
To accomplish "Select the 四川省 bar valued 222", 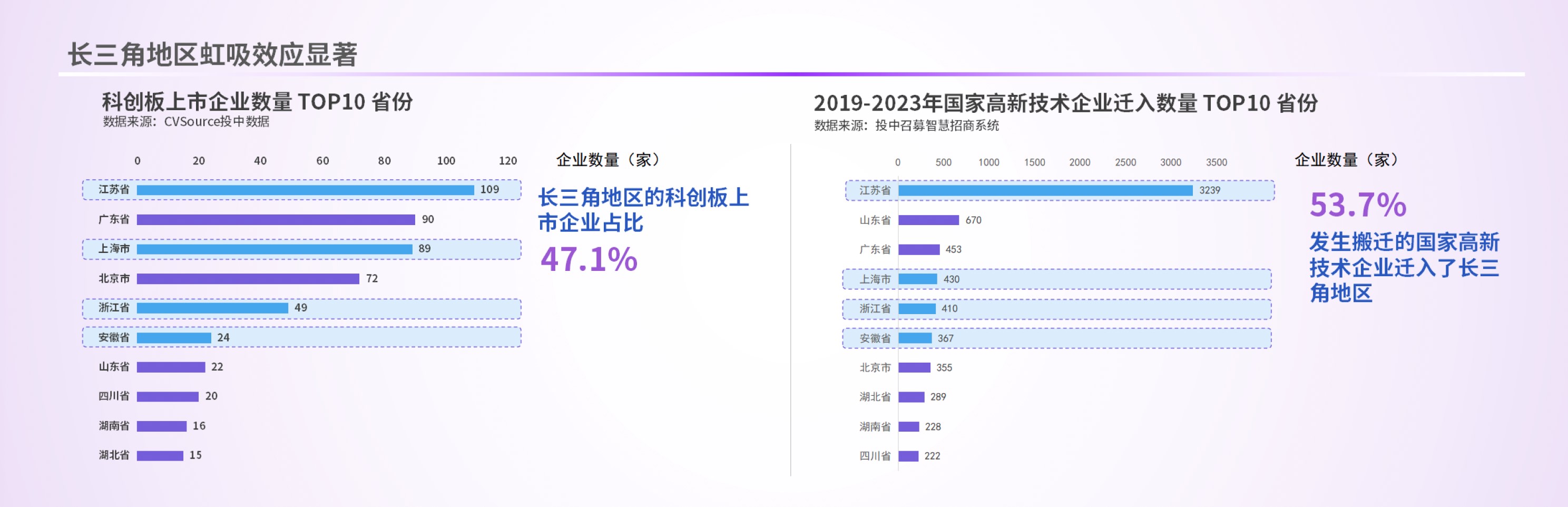I will pyautogui.click(x=908, y=456).
